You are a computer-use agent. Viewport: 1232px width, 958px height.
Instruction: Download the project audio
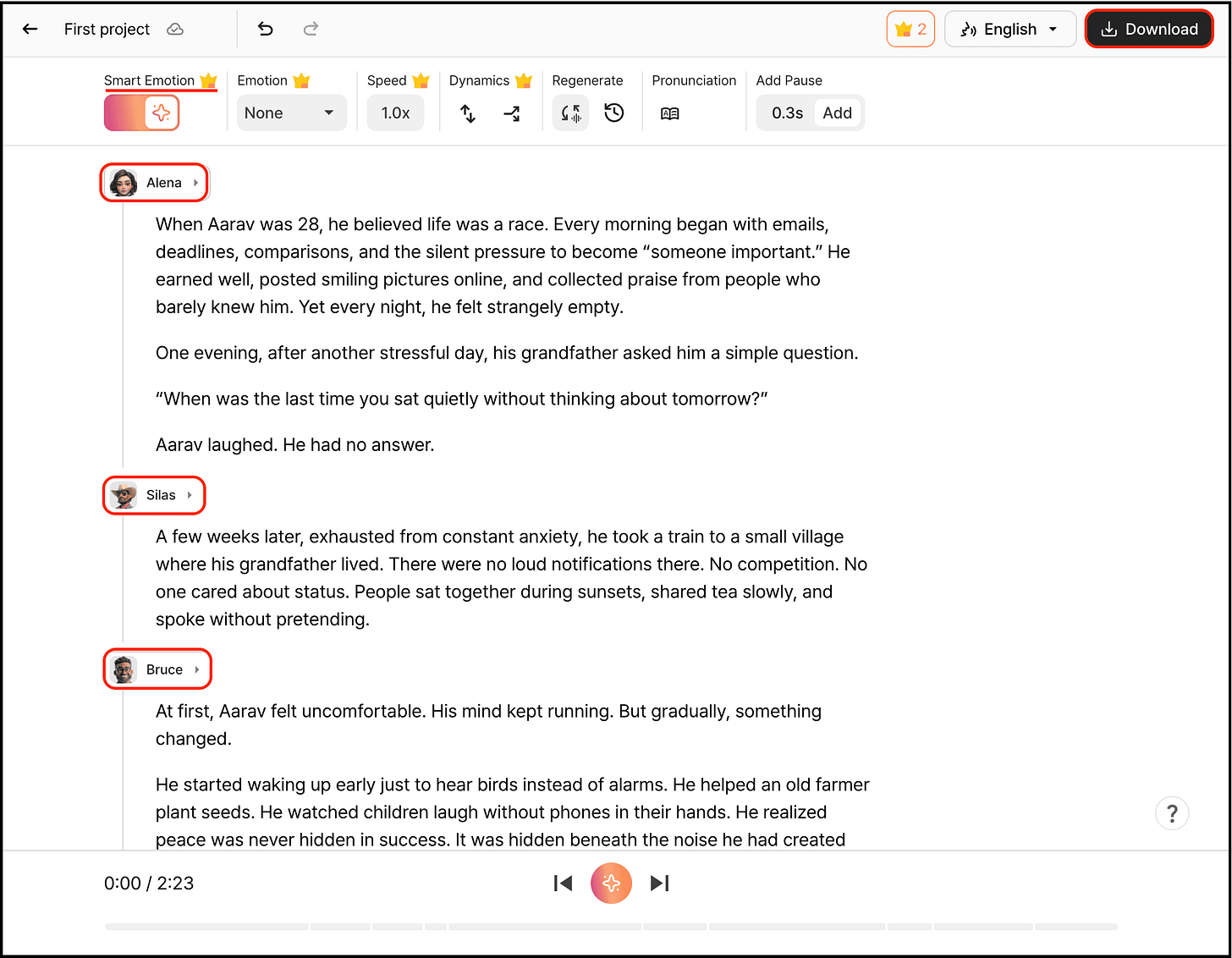point(1149,29)
